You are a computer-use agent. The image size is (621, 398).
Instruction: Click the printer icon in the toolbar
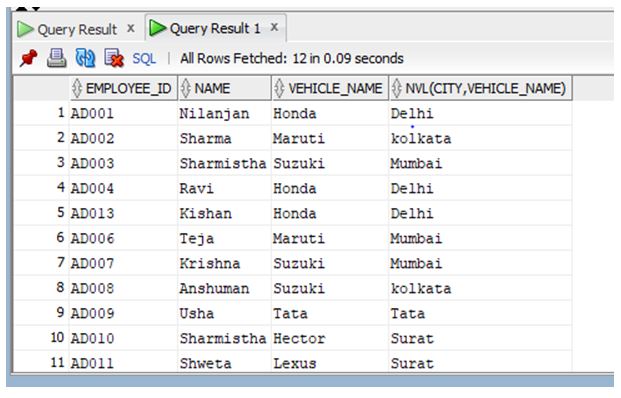(57, 58)
